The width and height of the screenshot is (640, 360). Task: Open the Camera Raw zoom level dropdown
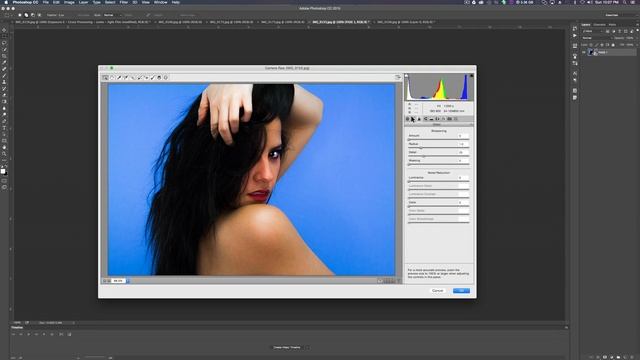pyautogui.click(x=127, y=281)
